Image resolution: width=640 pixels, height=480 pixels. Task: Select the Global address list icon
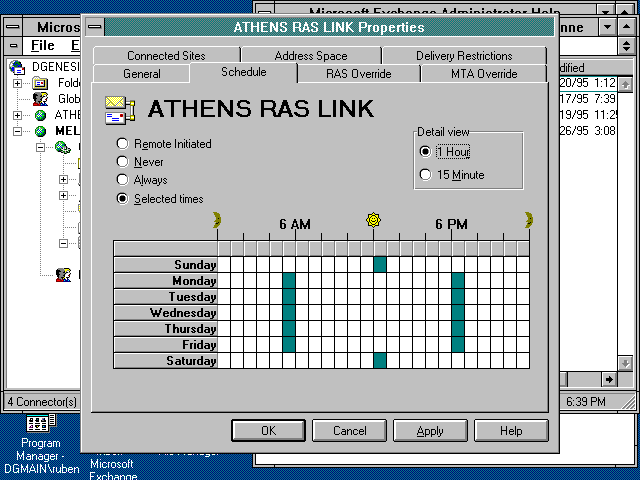click(40, 99)
